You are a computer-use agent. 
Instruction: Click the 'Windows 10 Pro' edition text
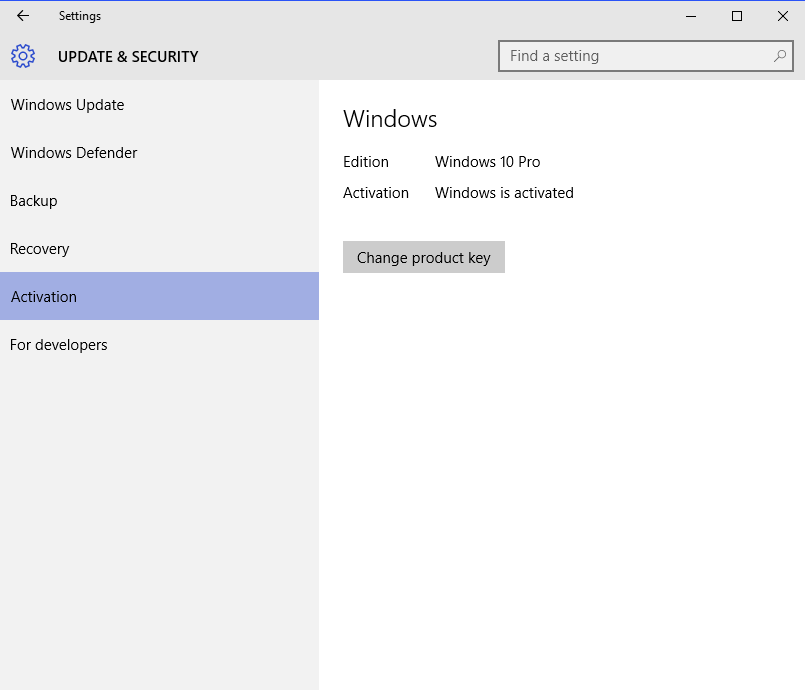[x=487, y=162]
